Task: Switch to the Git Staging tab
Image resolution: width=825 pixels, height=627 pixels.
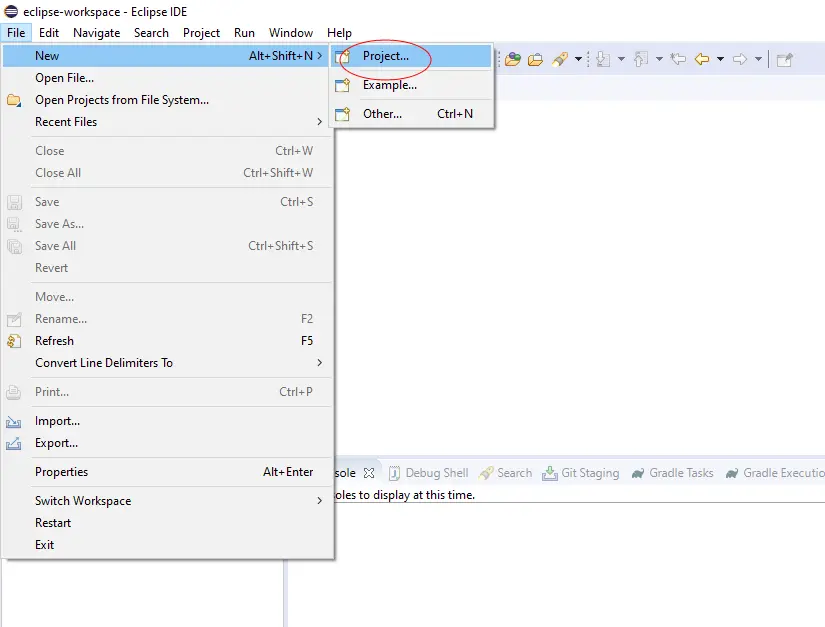Action: (581, 473)
